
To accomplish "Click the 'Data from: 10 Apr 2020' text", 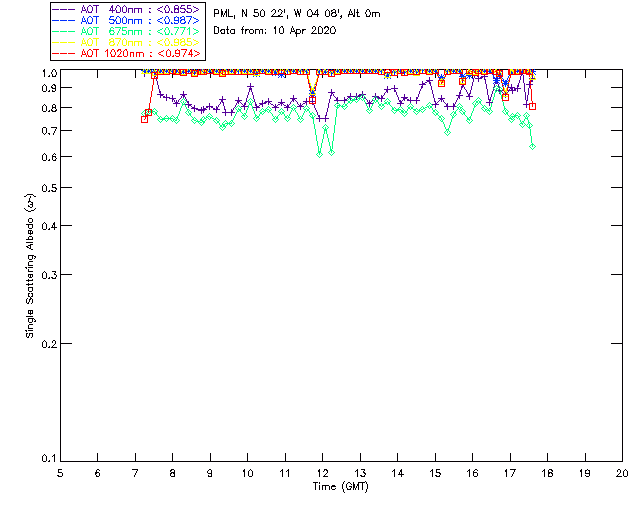I will point(275,31).
